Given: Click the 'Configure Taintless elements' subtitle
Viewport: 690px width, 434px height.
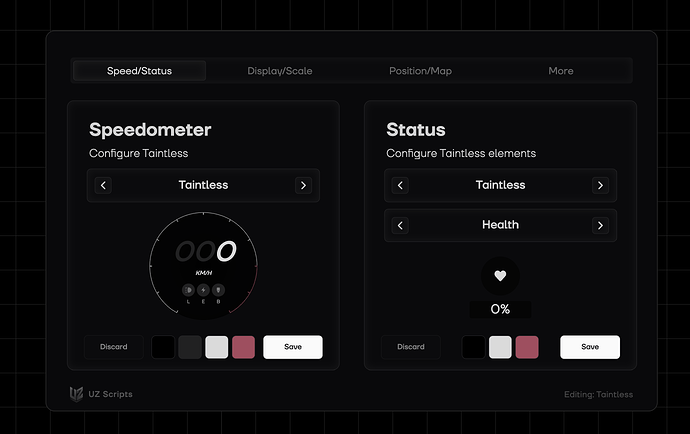Looking at the screenshot, I should (461, 153).
